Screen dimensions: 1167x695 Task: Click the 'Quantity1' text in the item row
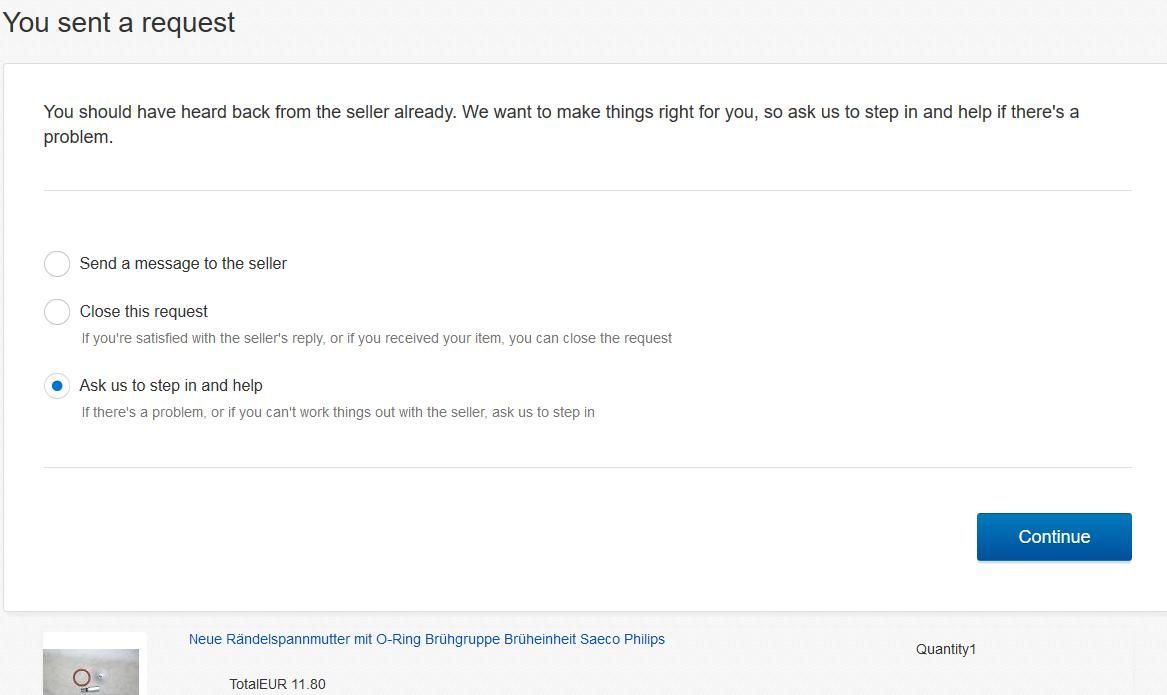click(945, 650)
